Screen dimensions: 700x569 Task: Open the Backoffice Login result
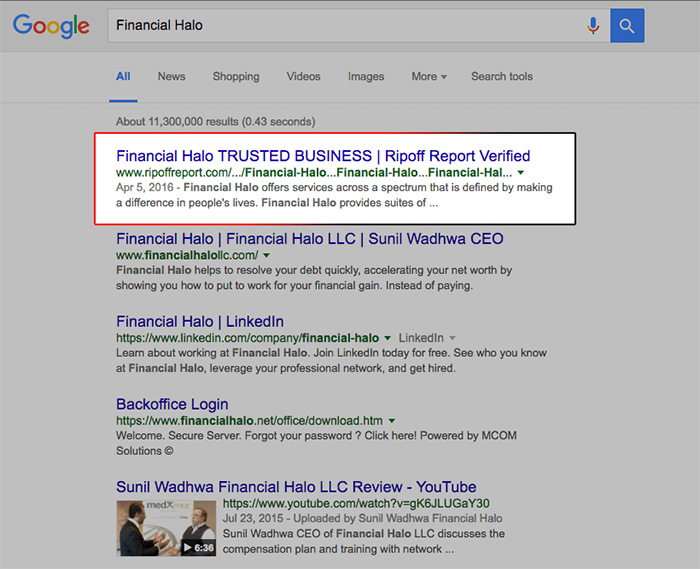[172, 404]
